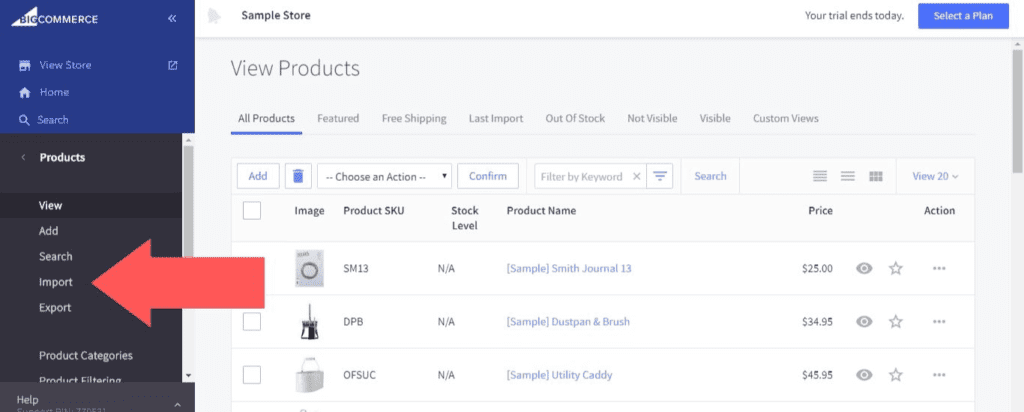Clear the keyword filter with X icon
This screenshot has height=412, width=1024.
tap(637, 176)
